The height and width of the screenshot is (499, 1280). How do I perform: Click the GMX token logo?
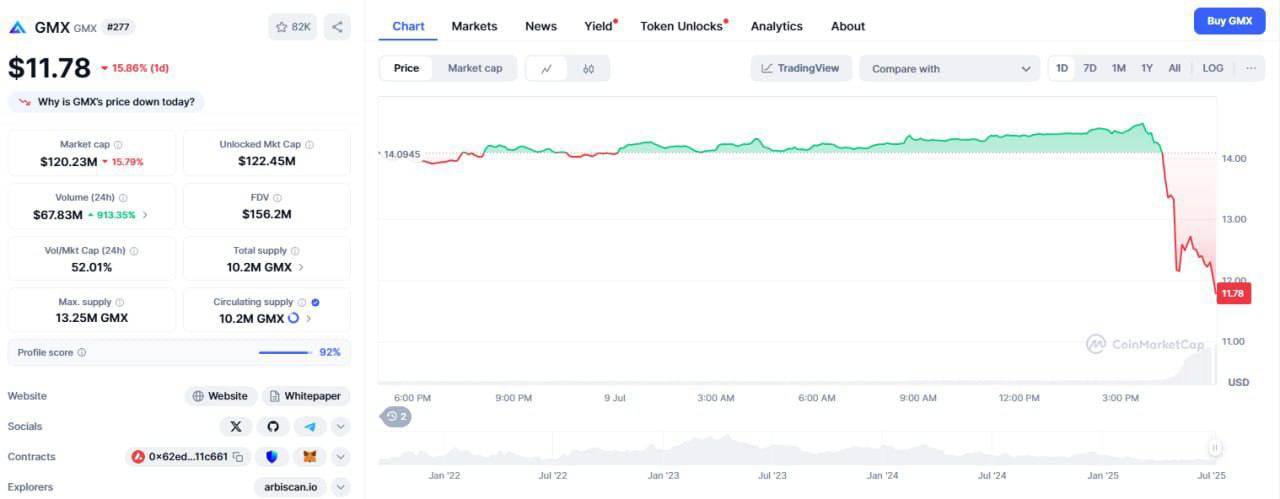pyautogui.click(x=17, y=27)
